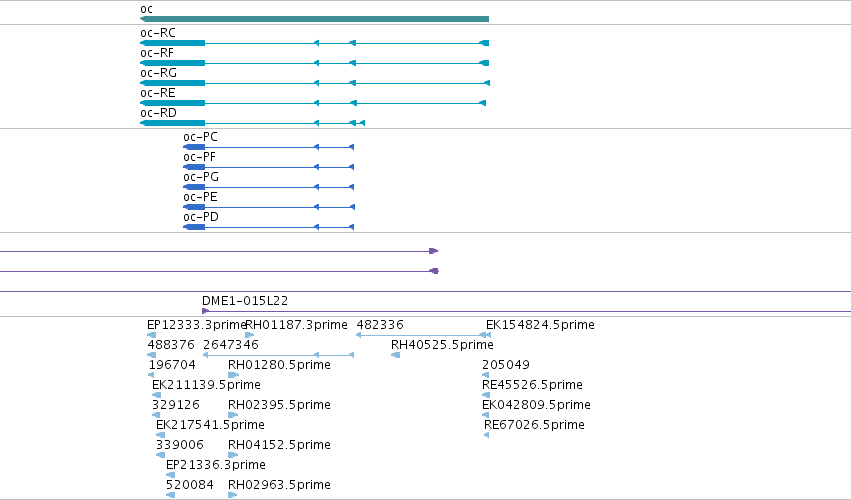
Task: Click the RH04152.5prime arrow glyph
Action: [233, 455]
